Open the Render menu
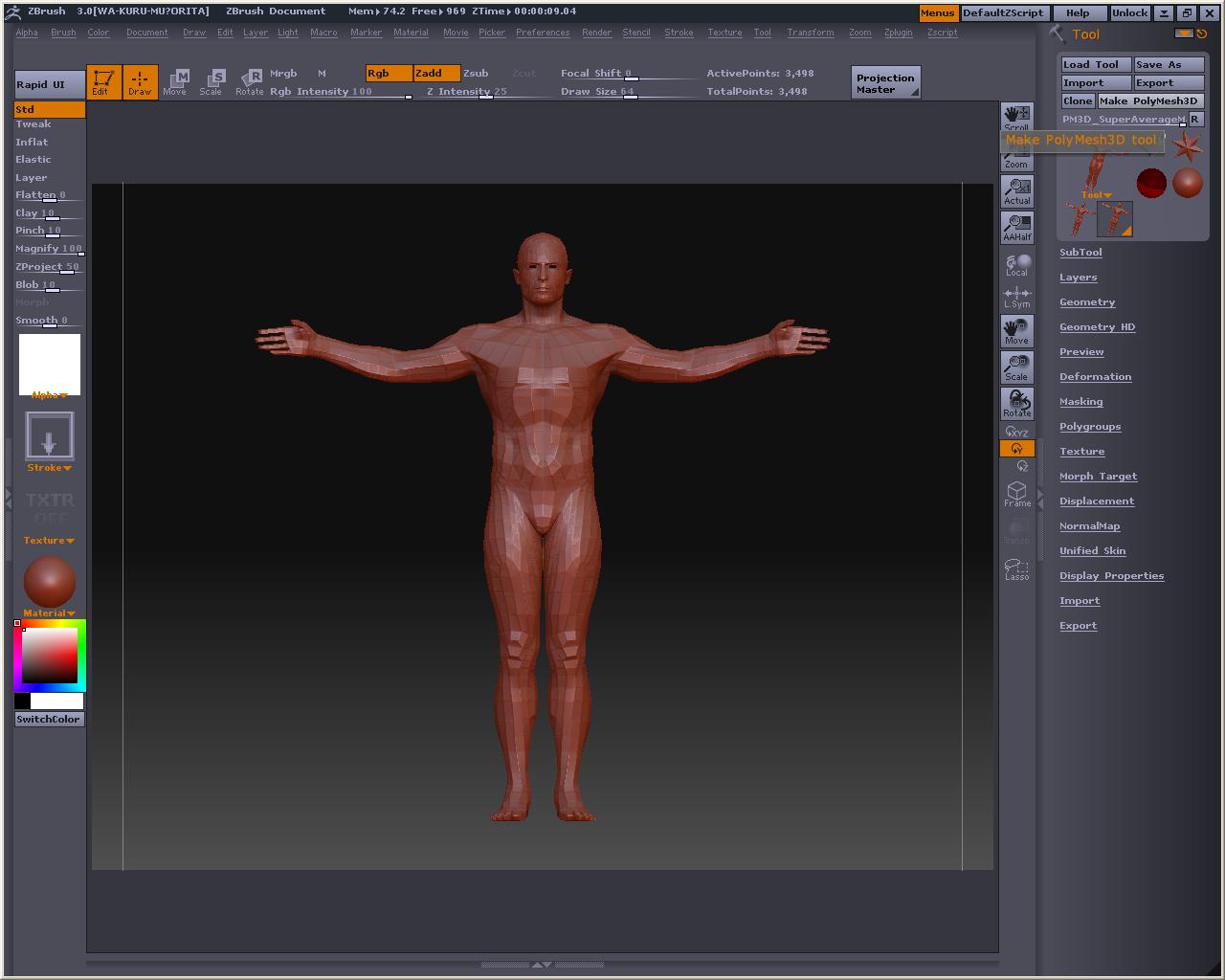 596,33
